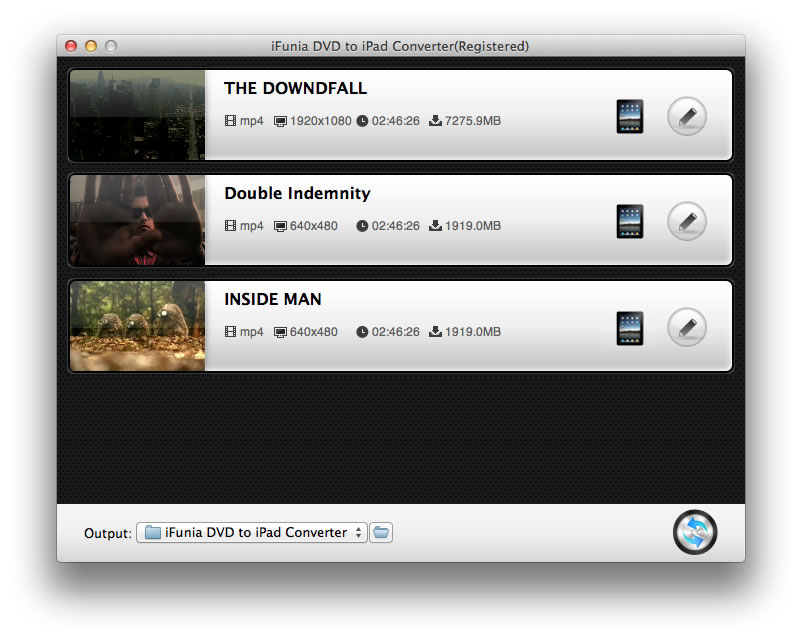The height and width of the screenshot is (641, 802).
Task: Click the clock duration icon in INSIDE MAN row
Action: [x=362, y=332]
